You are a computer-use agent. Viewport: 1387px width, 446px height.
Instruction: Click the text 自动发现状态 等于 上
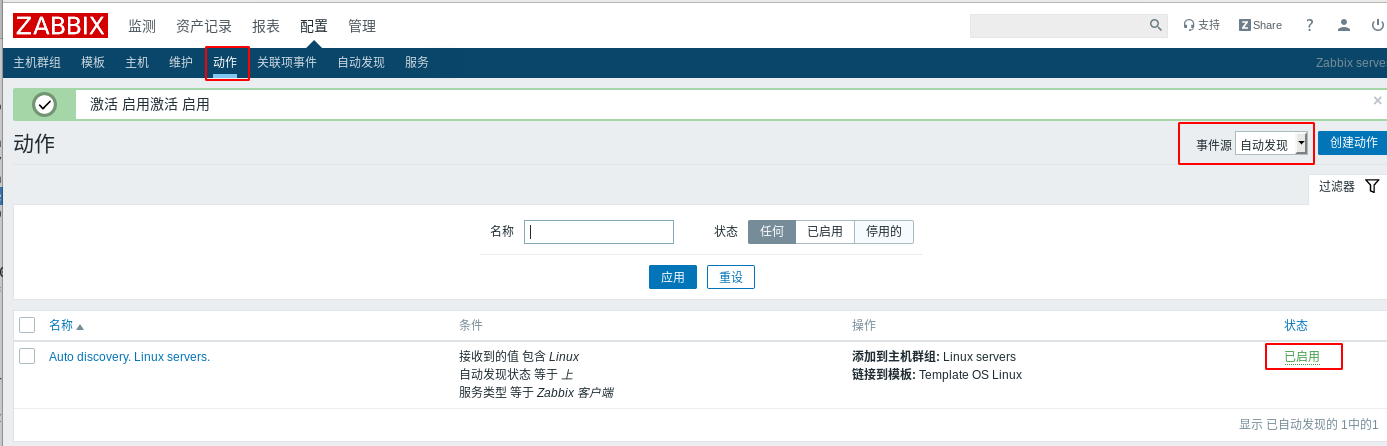coord(516,375)
